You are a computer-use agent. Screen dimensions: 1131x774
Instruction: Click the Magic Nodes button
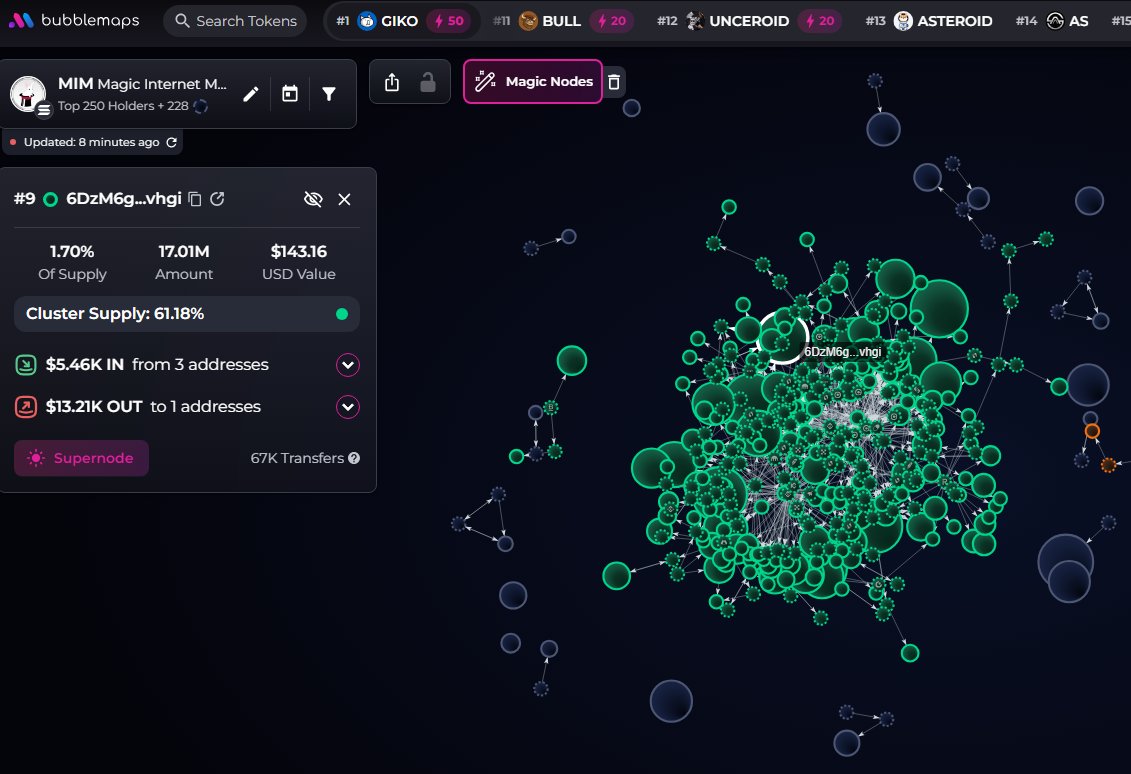click(x=533, y=82)
